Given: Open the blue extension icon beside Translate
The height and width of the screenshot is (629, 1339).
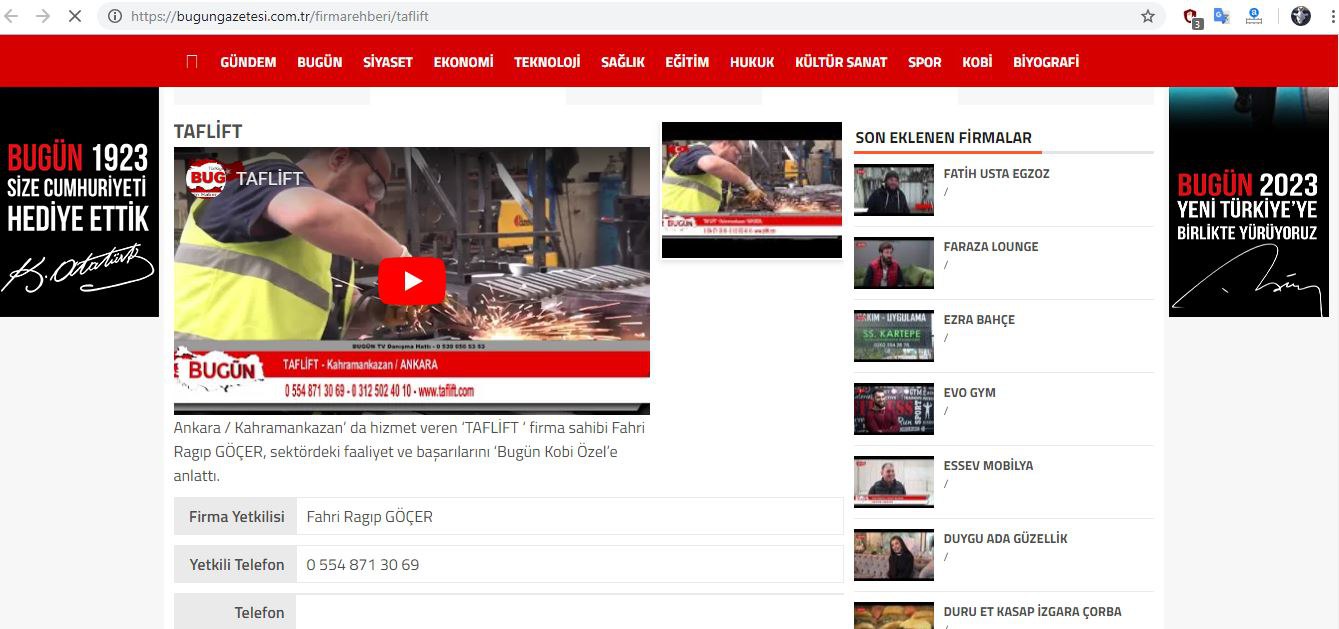Looking at the screenshot, I should tap(1254, 16).
